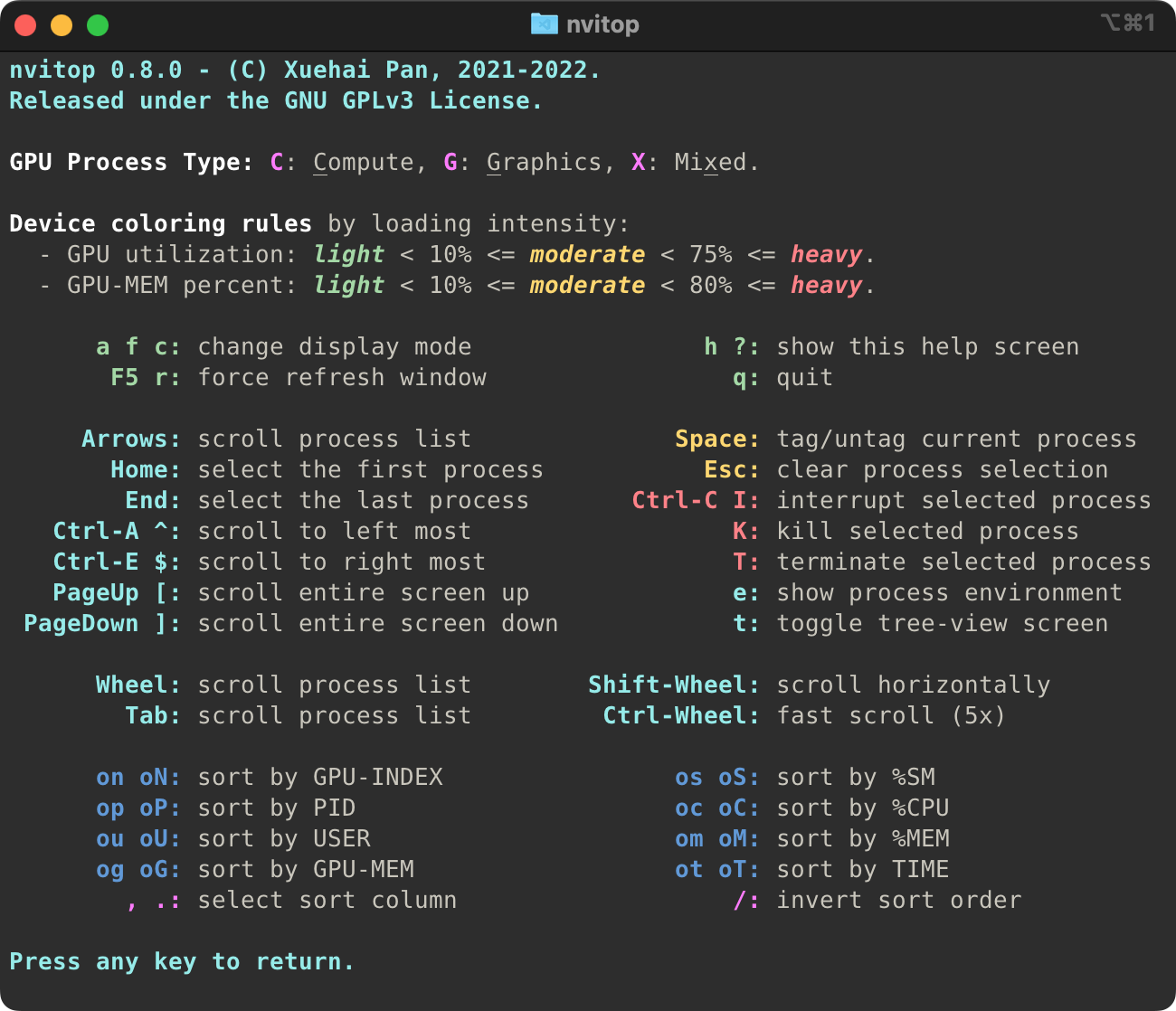Click 'fast scroll (5x)' description
The width and height of the screenshot is (1176, 1011).
click(x=892, y=715)
